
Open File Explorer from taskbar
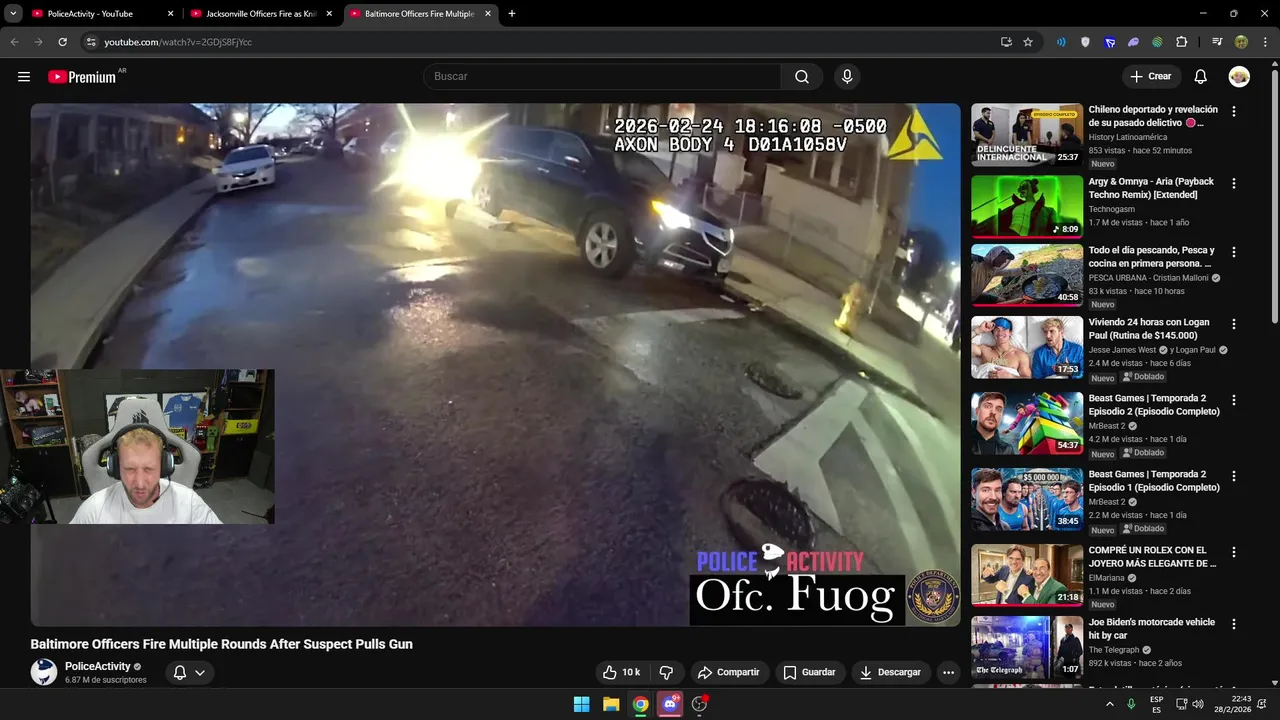pyautogui.click(x=611, y=704)
